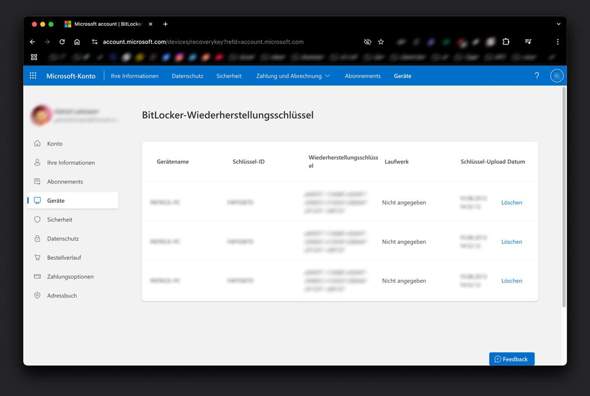Screen dimensions: 590x396
Task: Click the Ihre Informationen person icon
Action: [x=37, y=162]
